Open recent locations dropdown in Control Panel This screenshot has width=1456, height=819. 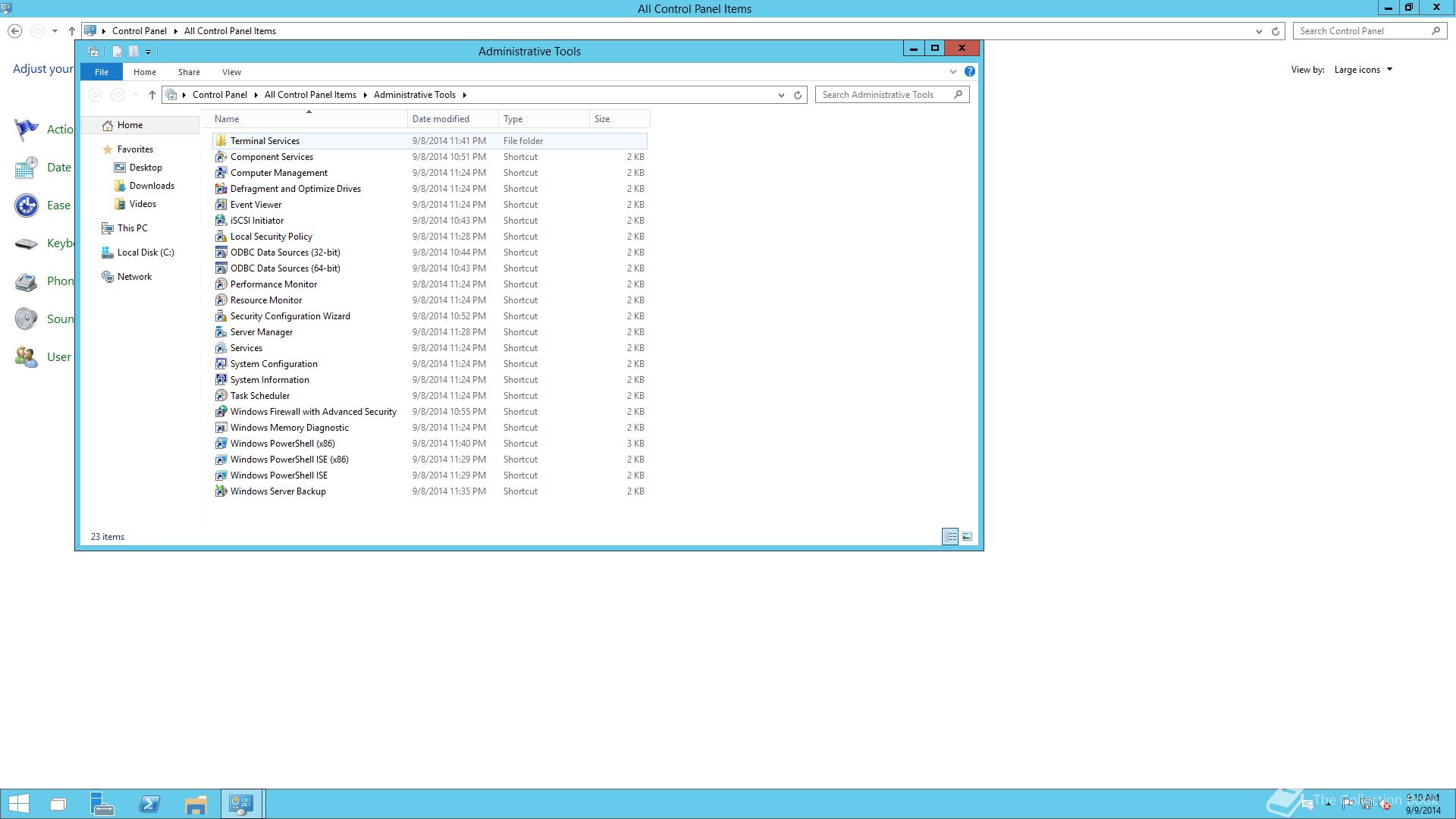click(55, 31)
